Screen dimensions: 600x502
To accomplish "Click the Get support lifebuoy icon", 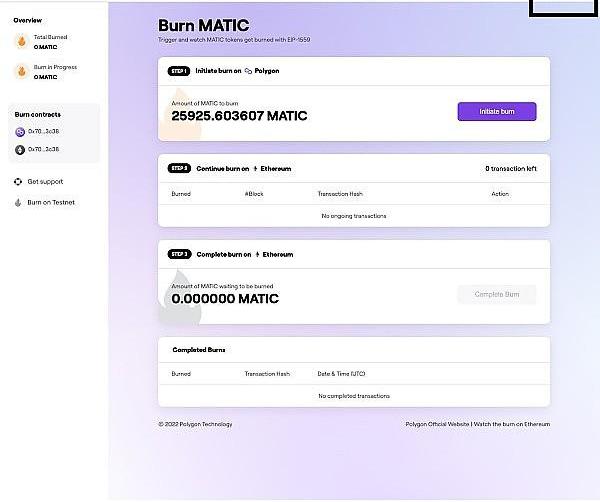I will 18,182.
